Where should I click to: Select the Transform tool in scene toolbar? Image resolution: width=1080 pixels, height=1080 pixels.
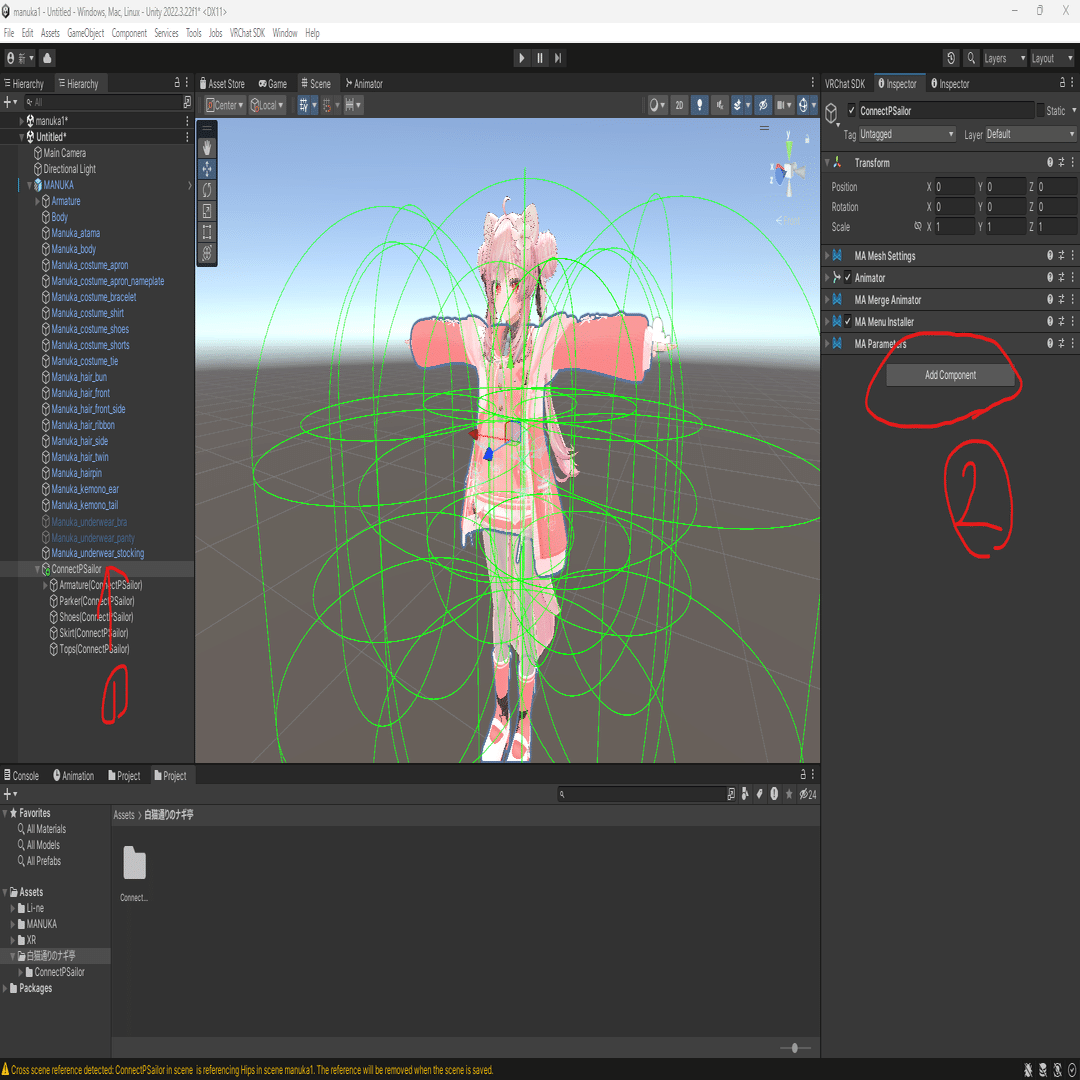(207, 253)
